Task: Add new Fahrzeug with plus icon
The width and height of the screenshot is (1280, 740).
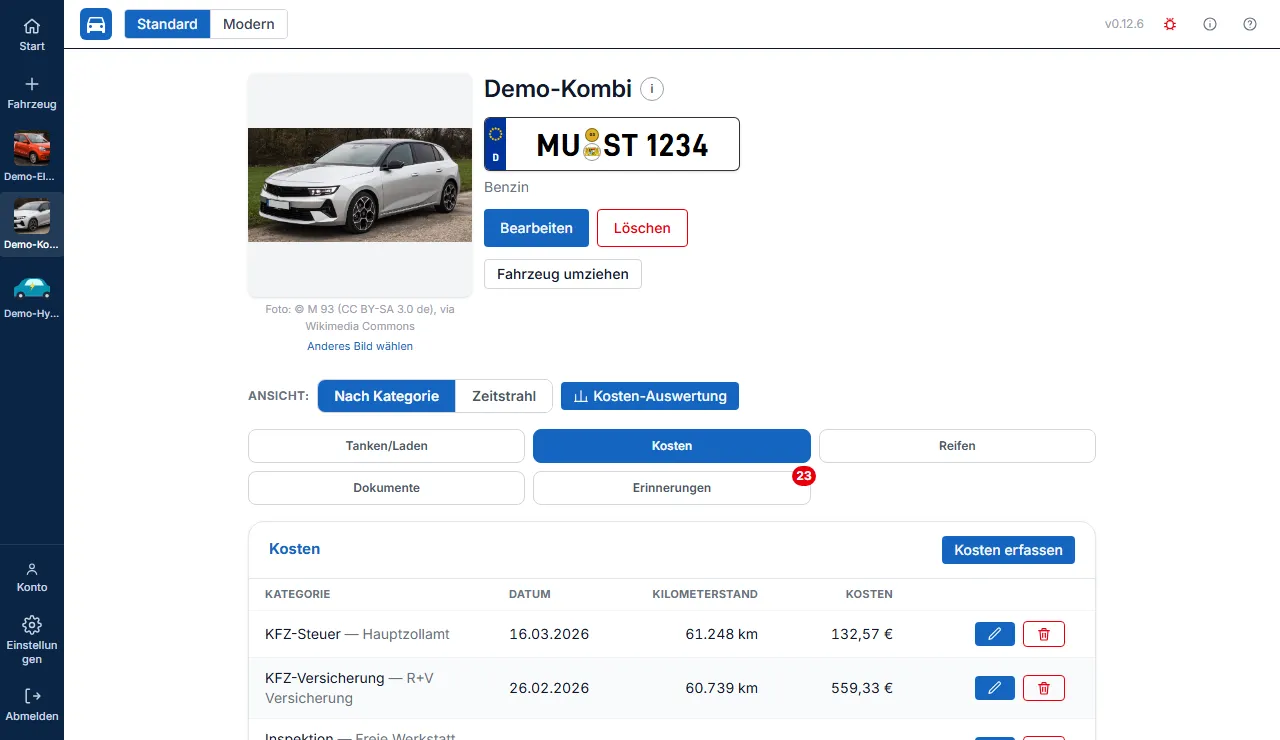Action: 32,92
